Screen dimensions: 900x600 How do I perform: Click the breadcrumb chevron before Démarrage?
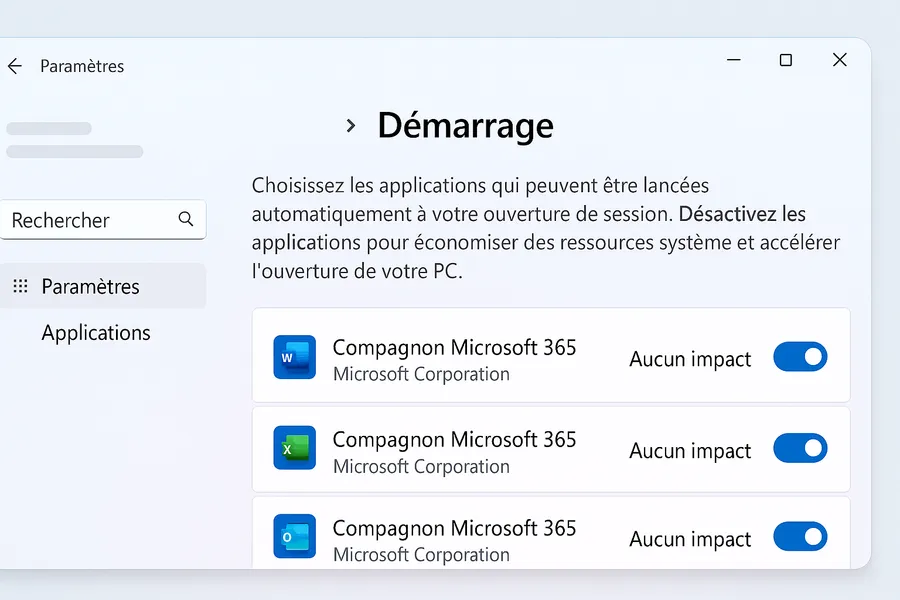(351, 126)
